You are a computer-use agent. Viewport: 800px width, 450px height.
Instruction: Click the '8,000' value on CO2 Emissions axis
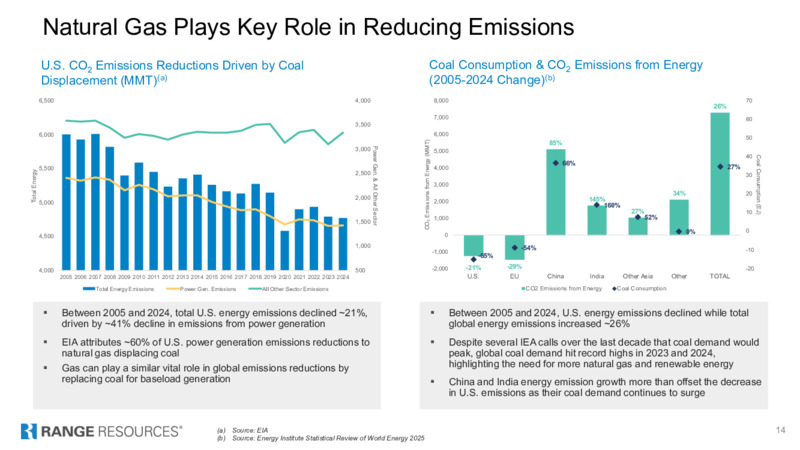(x=441, y=101)
